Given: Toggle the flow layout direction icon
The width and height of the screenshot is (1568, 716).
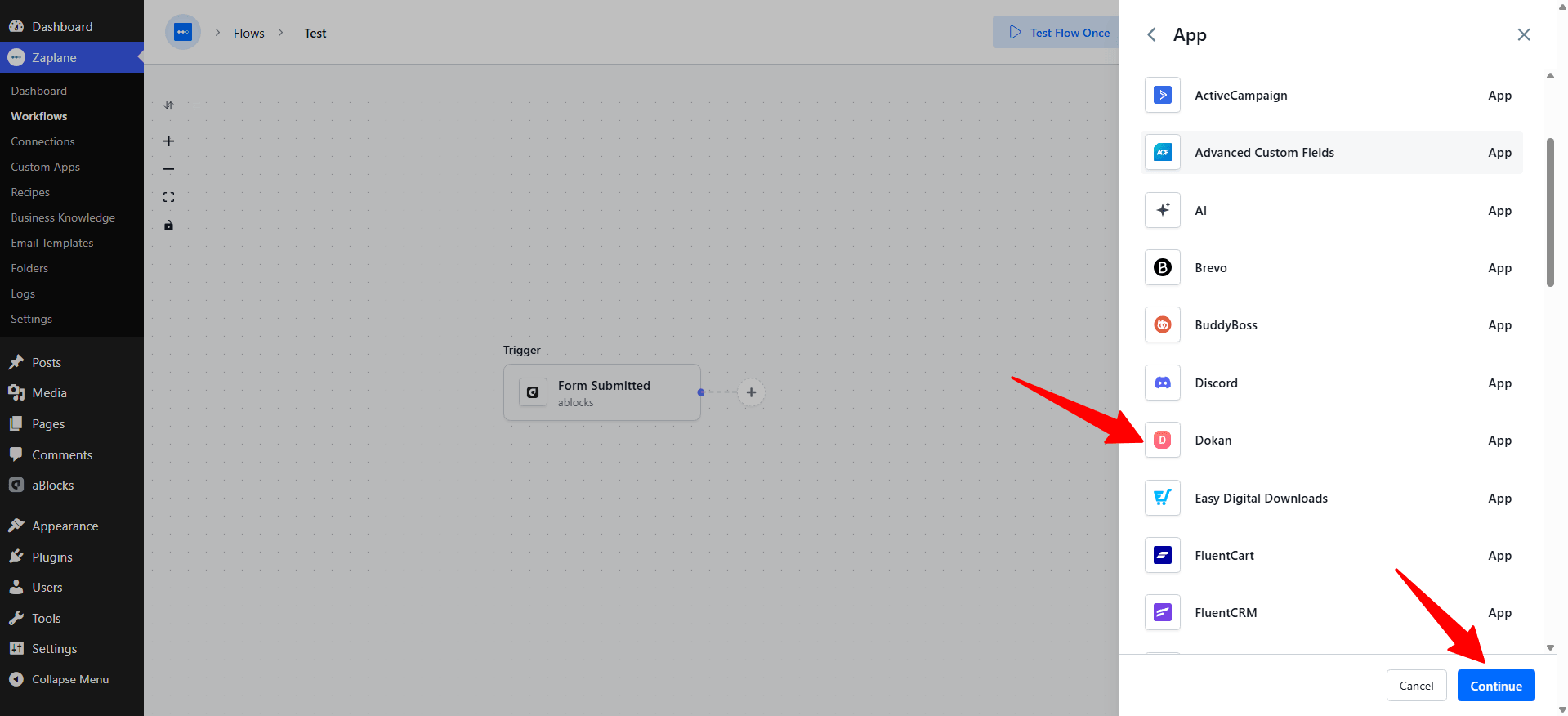Looking at the screenshot, I should [168, 105].
